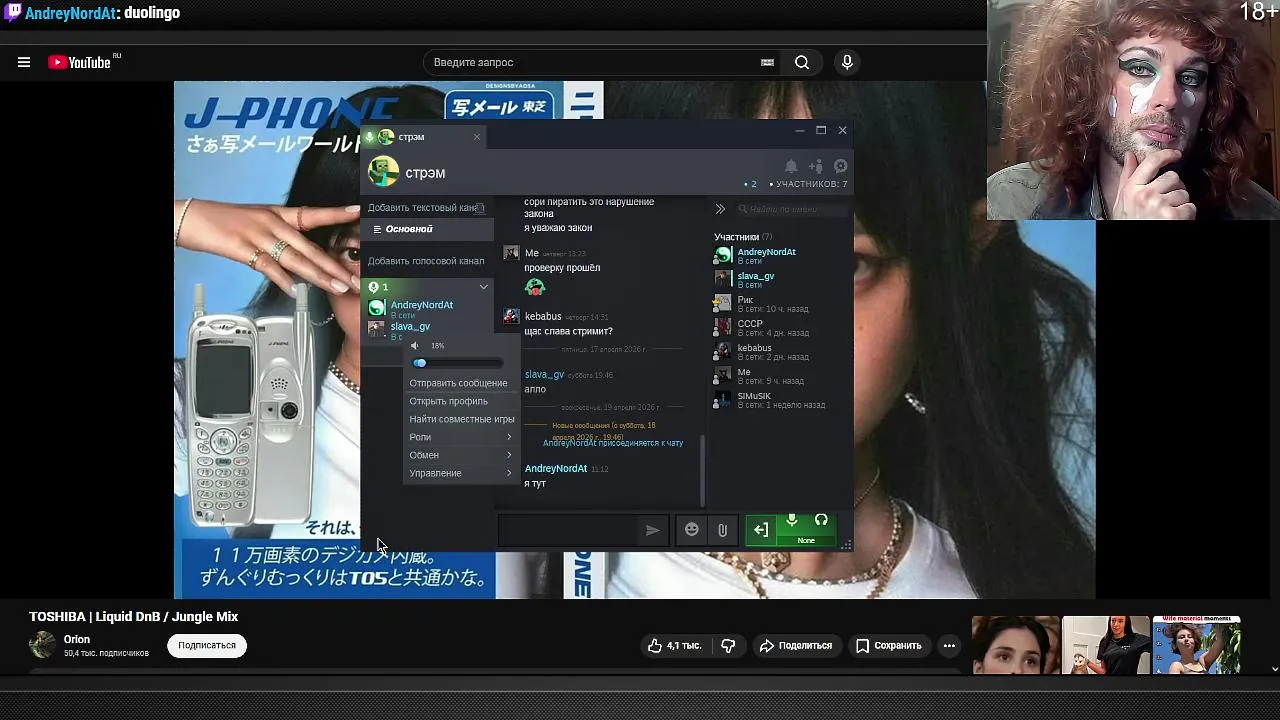Expand the Роли submenu
Screen dimensions: 1280x720
pyautogui.click(x=460, y=437)
